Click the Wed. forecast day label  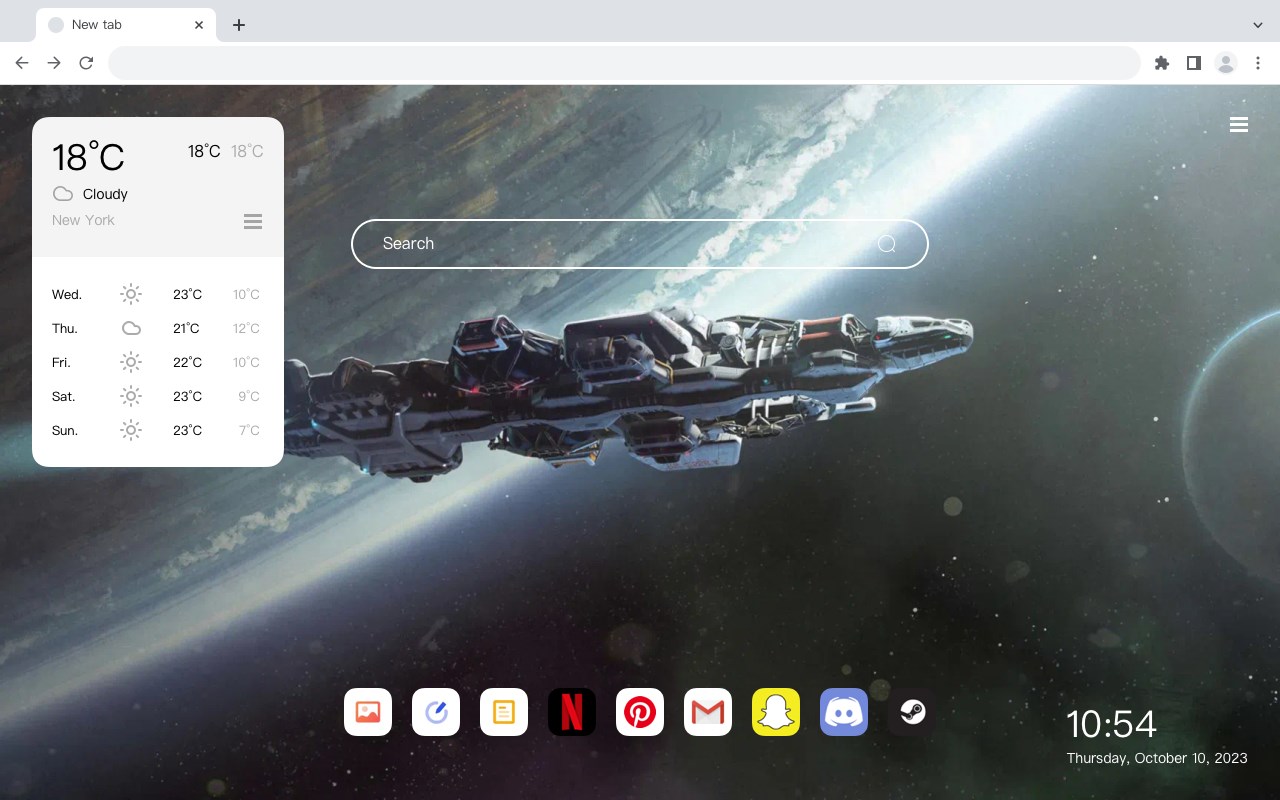67,294
